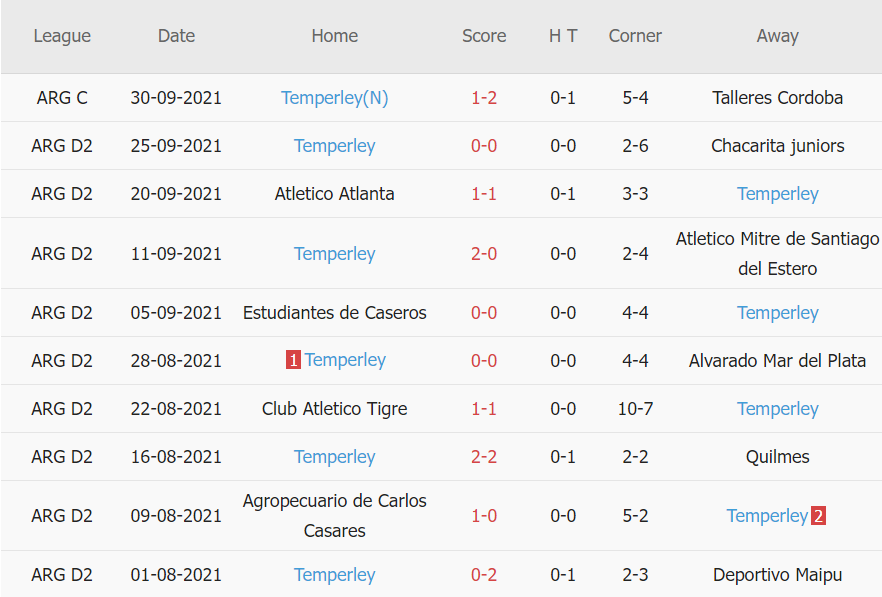Click the 1-2 score against Talleres Cordoba
Viewport: 882px width, 597px height.
click(484, 98)
